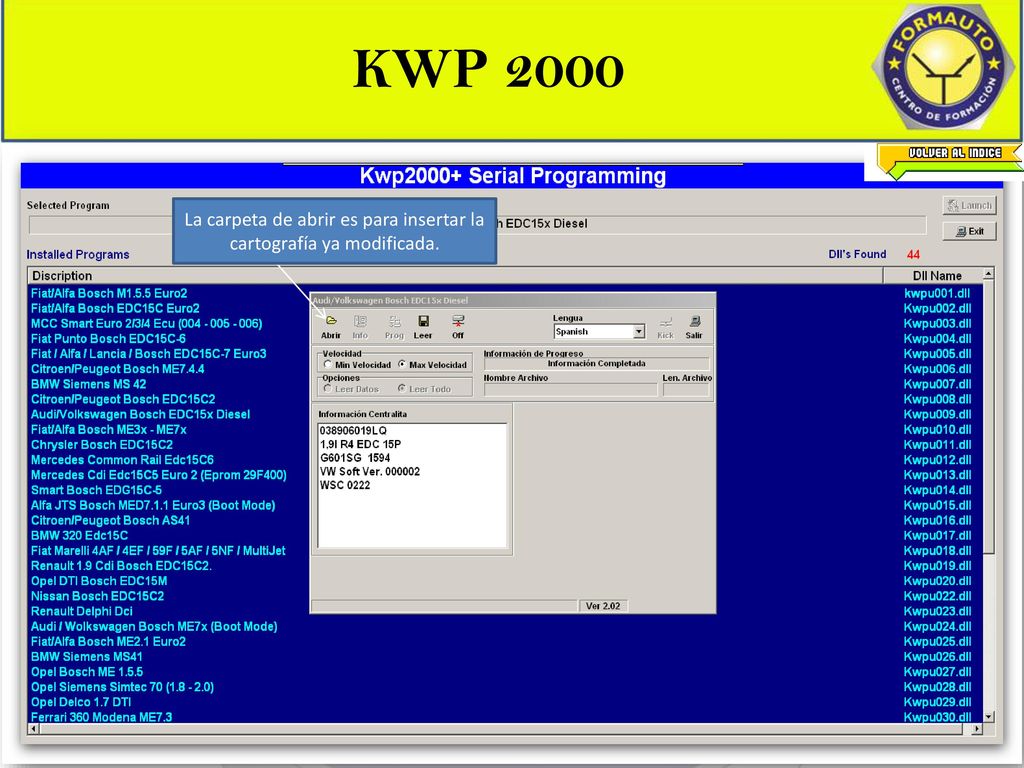Select Smart Bosch EDG15C-5

[x=96, y=490]
